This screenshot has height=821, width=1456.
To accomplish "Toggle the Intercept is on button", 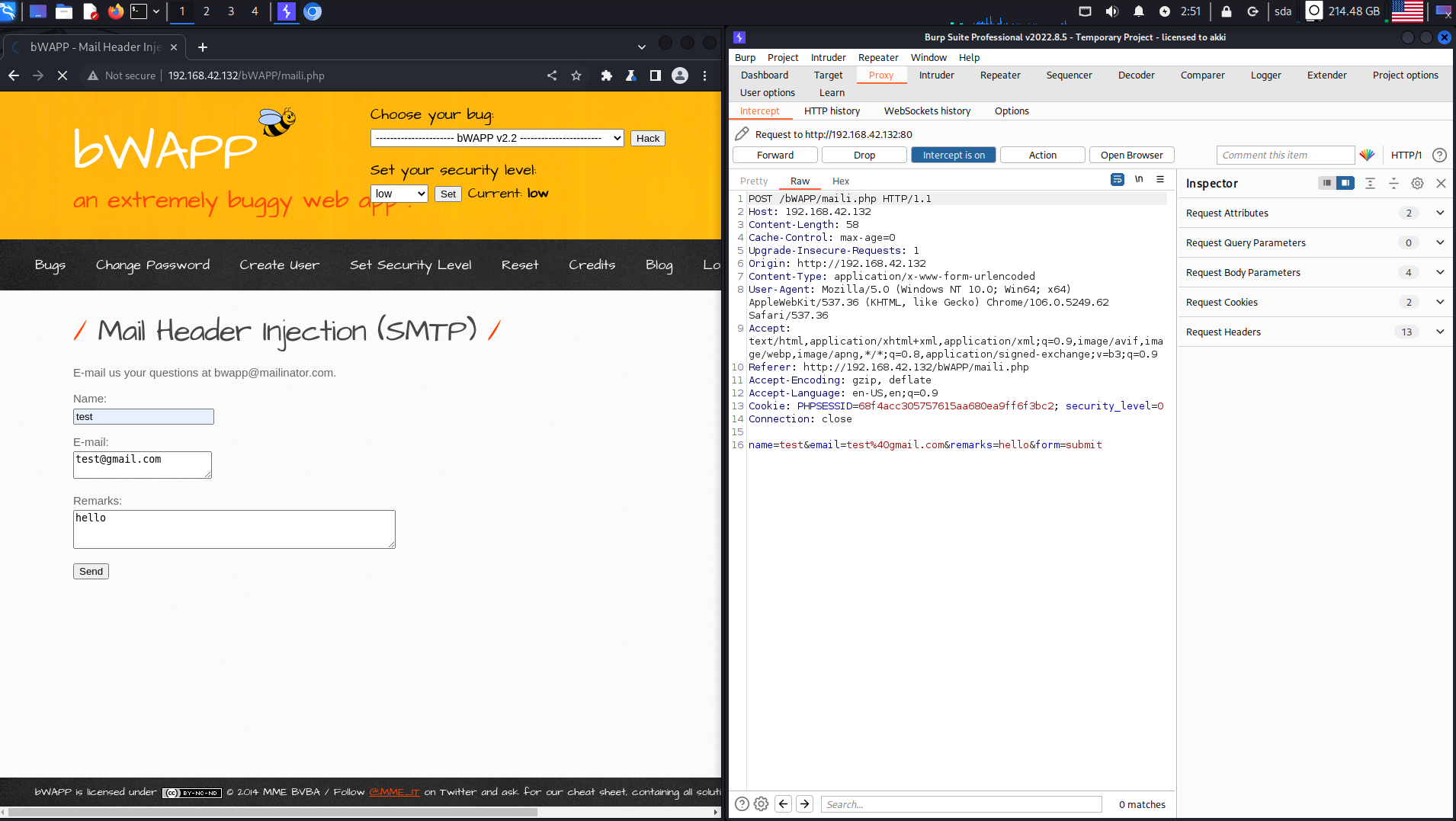I will pos(954,155).
